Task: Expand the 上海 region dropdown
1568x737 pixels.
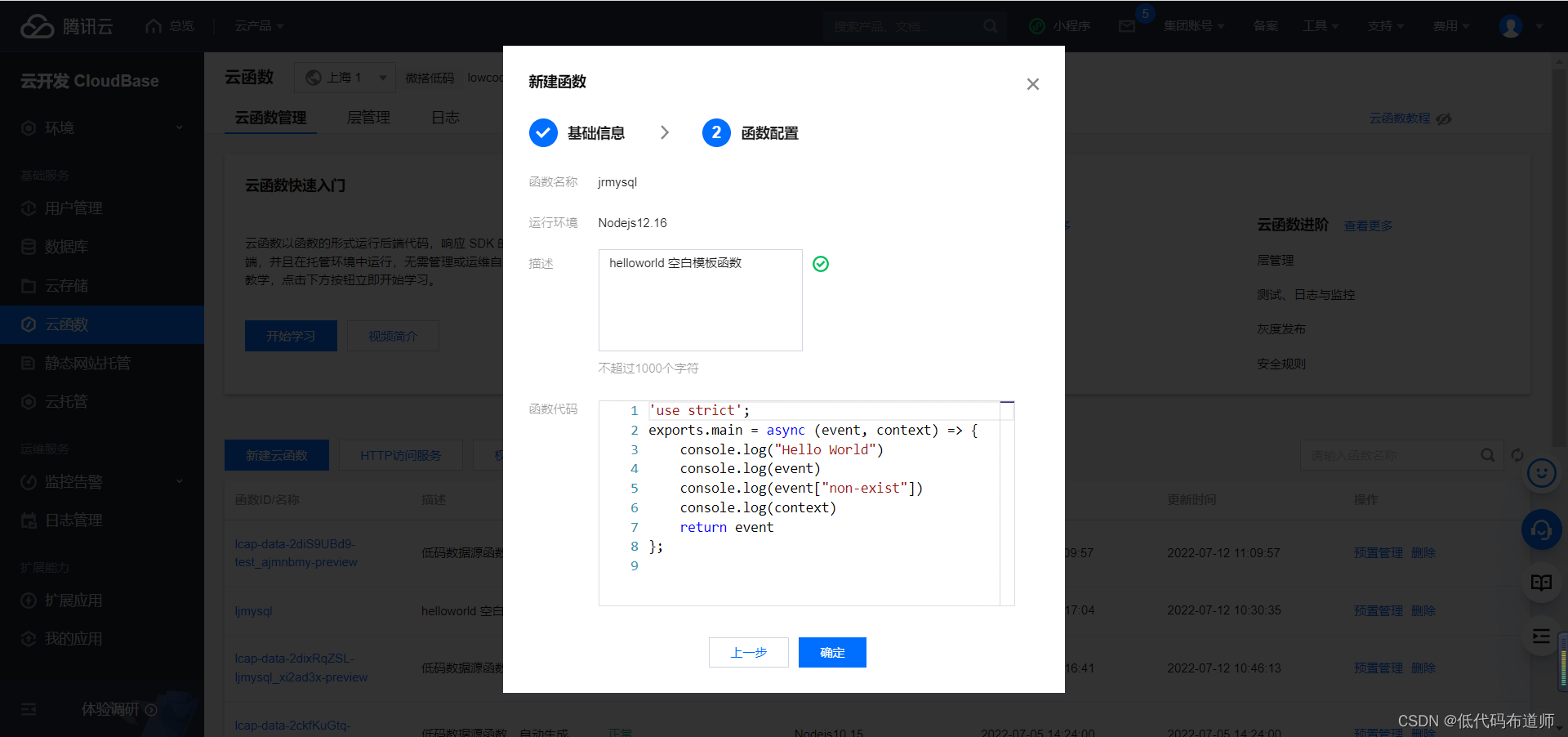Action: [x=345, y=78]
